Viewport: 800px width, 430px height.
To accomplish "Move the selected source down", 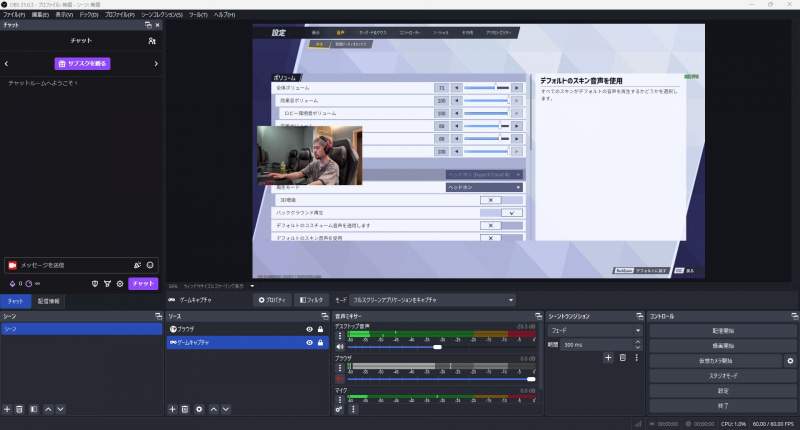I will pyautogui.click(x=226, y=409).
